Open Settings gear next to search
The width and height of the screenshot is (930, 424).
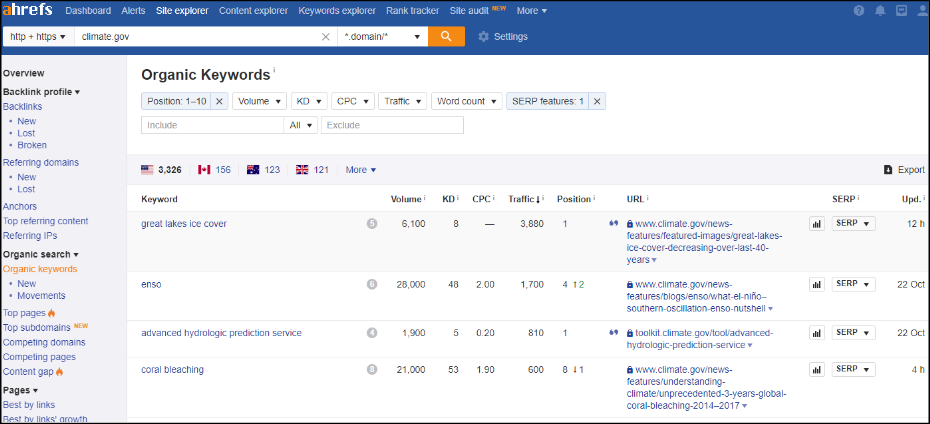pos(503,37)
